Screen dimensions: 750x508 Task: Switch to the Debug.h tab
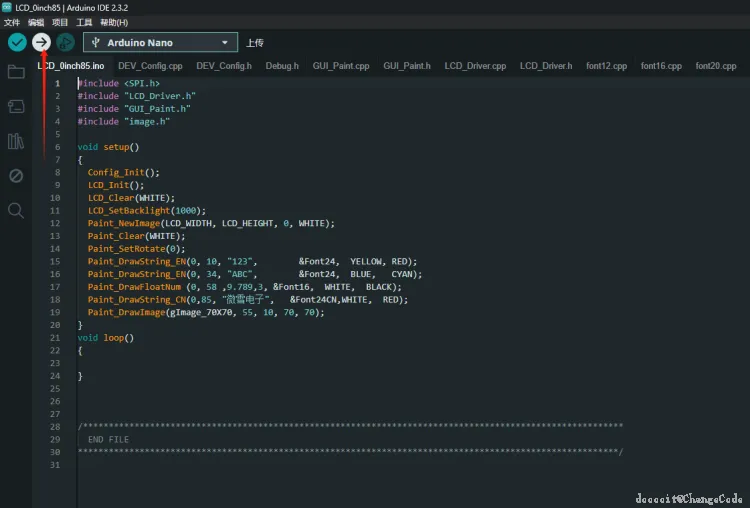pos(282,66)
